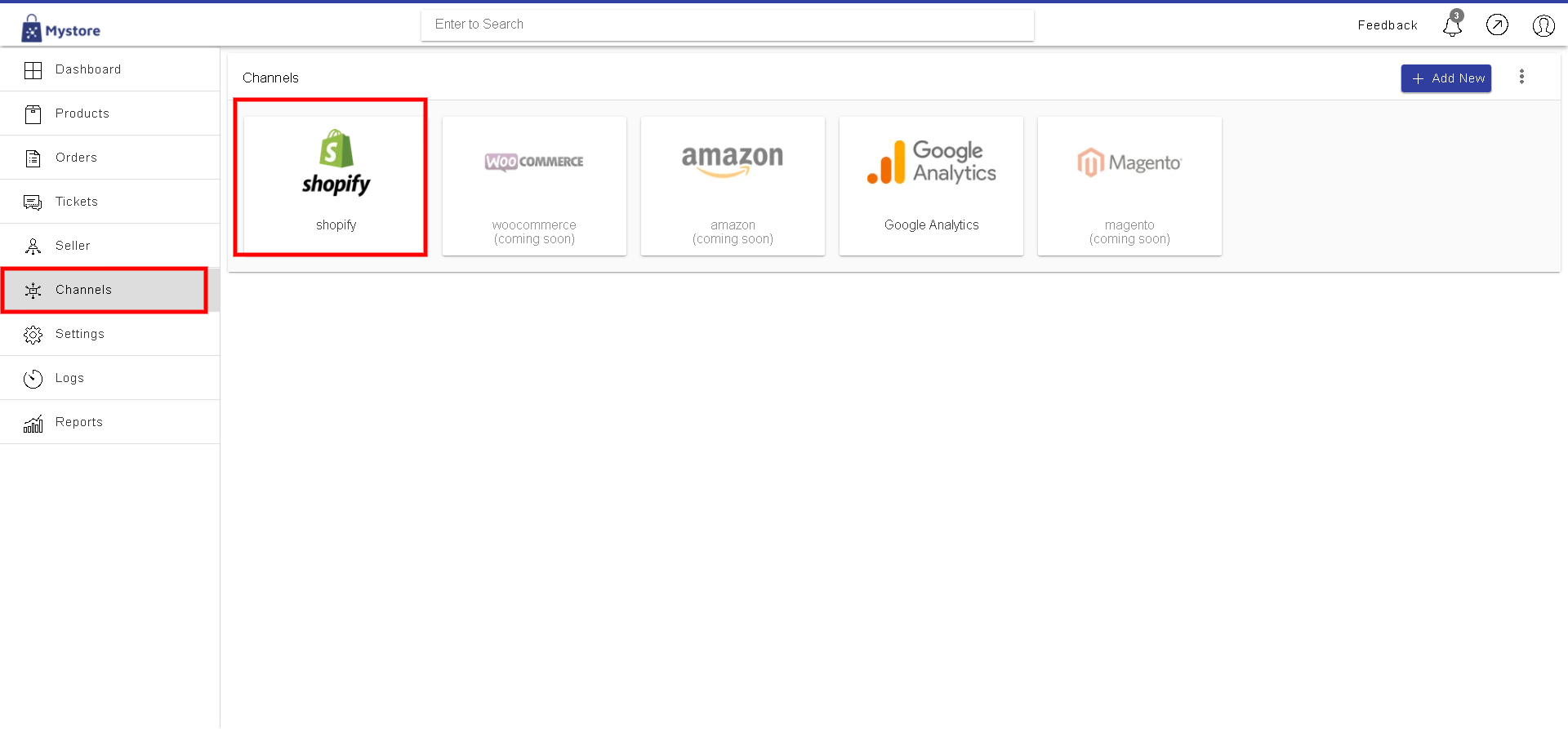Open the user profile icon
Screen dimensions: 1568x729
coord(1543,26)
